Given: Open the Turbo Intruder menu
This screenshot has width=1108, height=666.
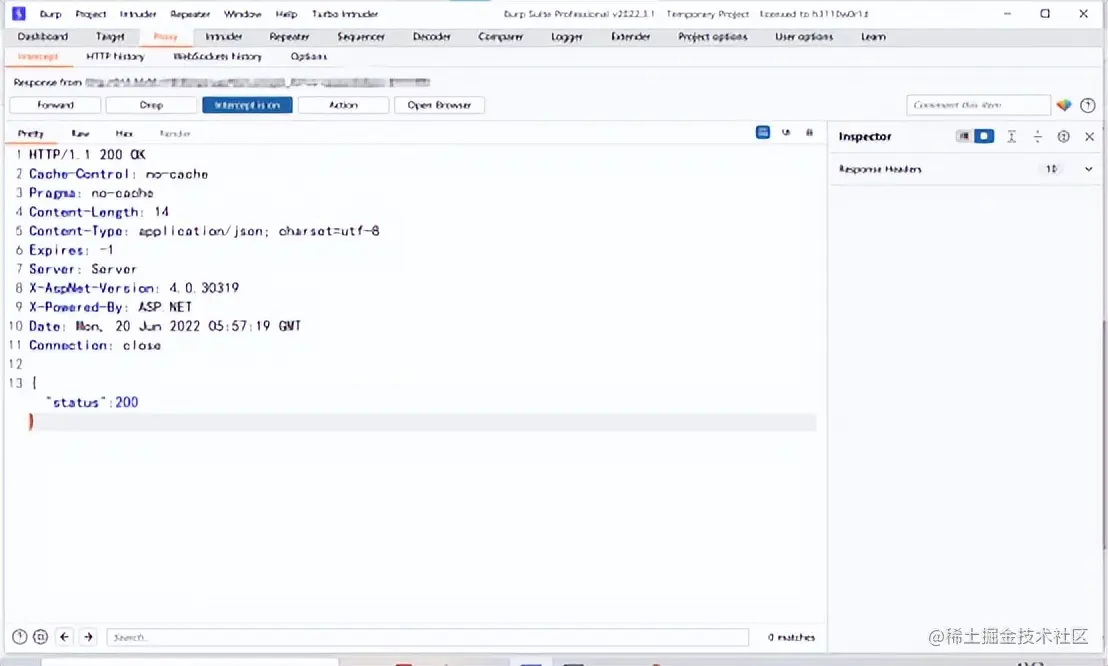Looking at the screenshot, I should click(x=345, y=14).
